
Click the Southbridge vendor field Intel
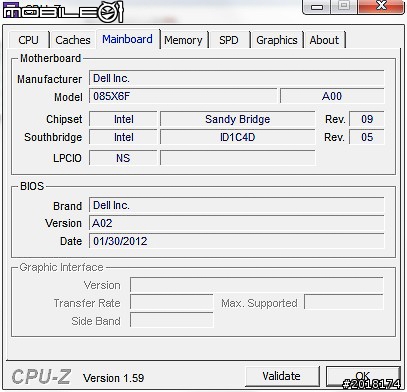123,137
